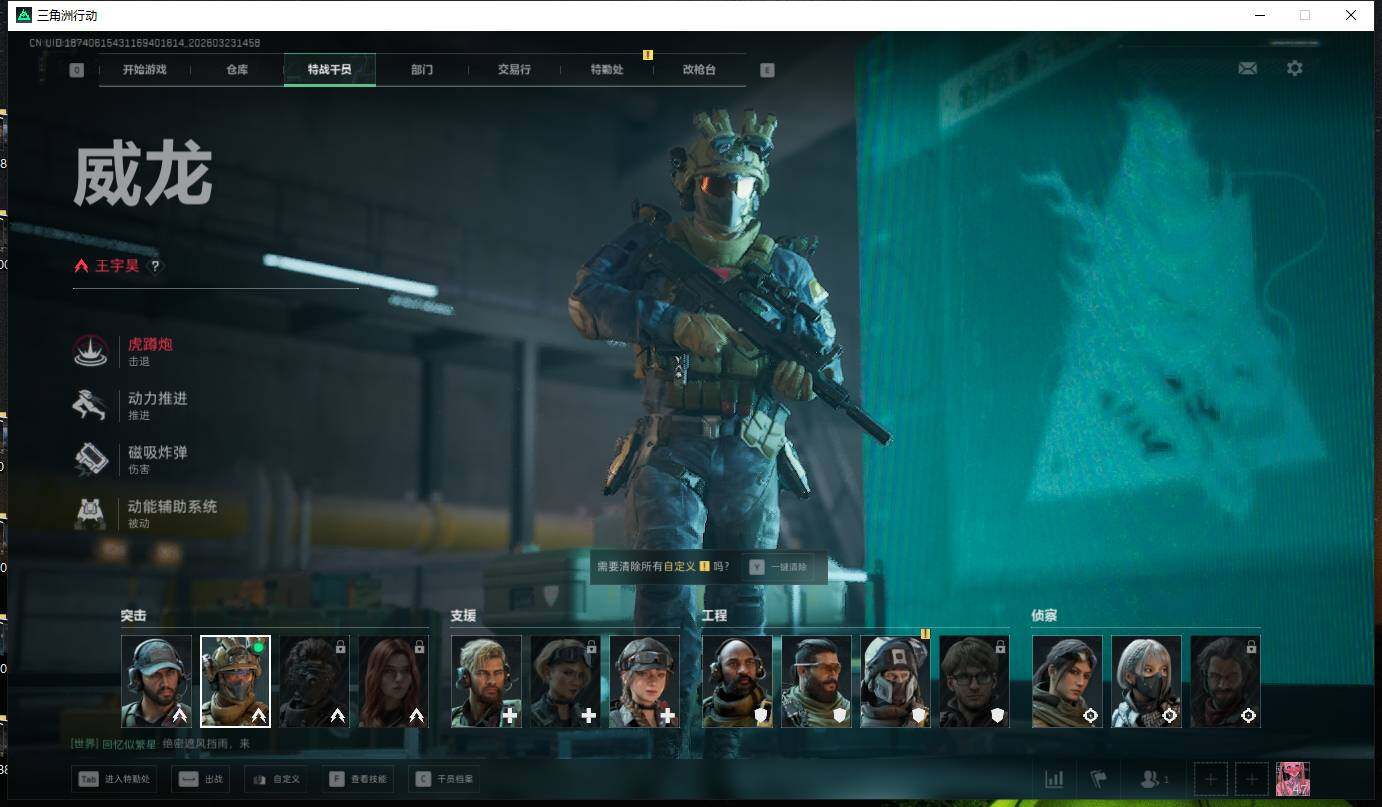Select the locked dark-masked 突击 operator
Image resolution: width=1382 pixels, height=807 pixels.
(314, 681)
